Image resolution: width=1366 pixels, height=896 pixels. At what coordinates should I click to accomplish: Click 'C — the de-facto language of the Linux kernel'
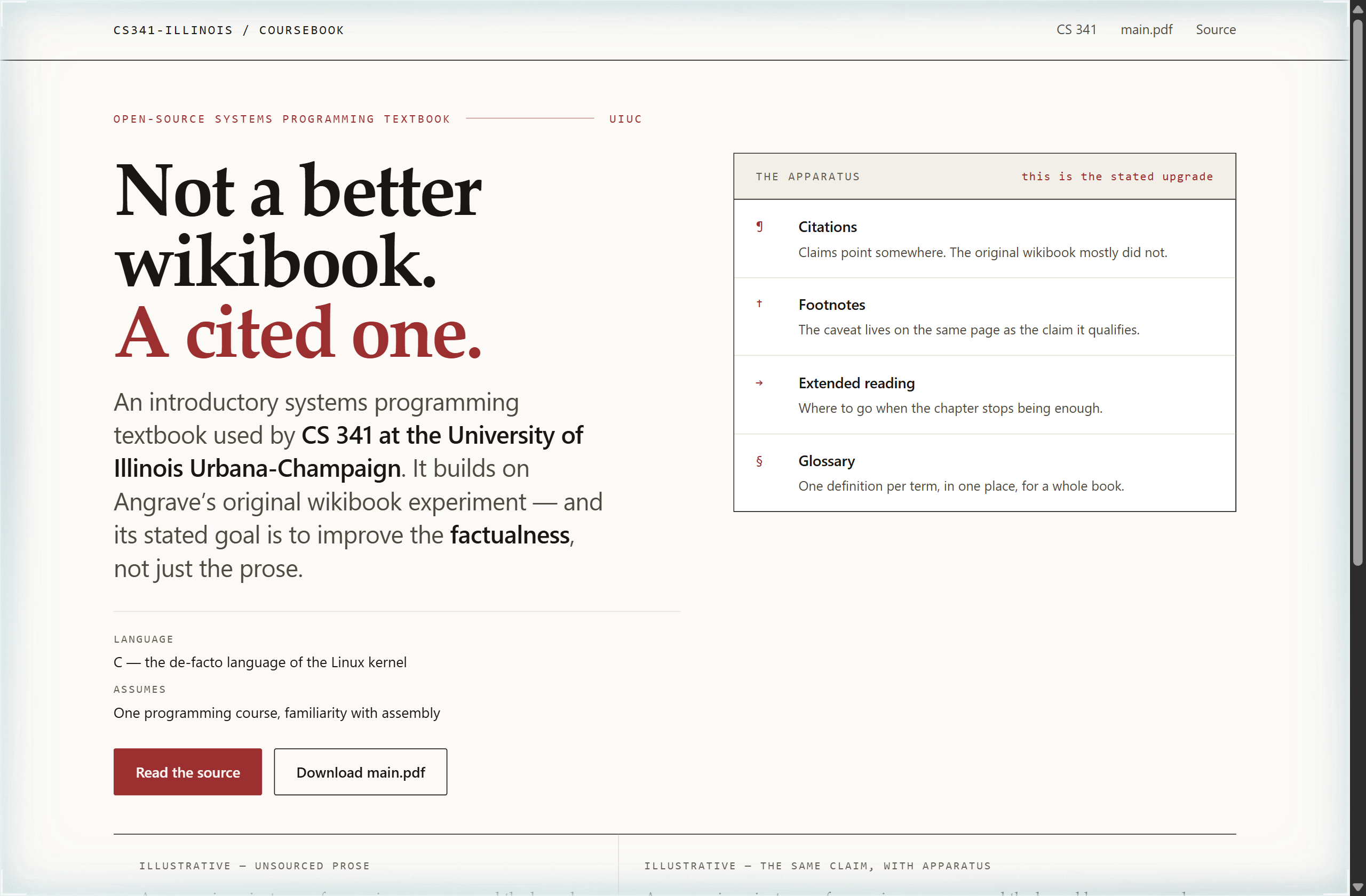pos(260,662)
